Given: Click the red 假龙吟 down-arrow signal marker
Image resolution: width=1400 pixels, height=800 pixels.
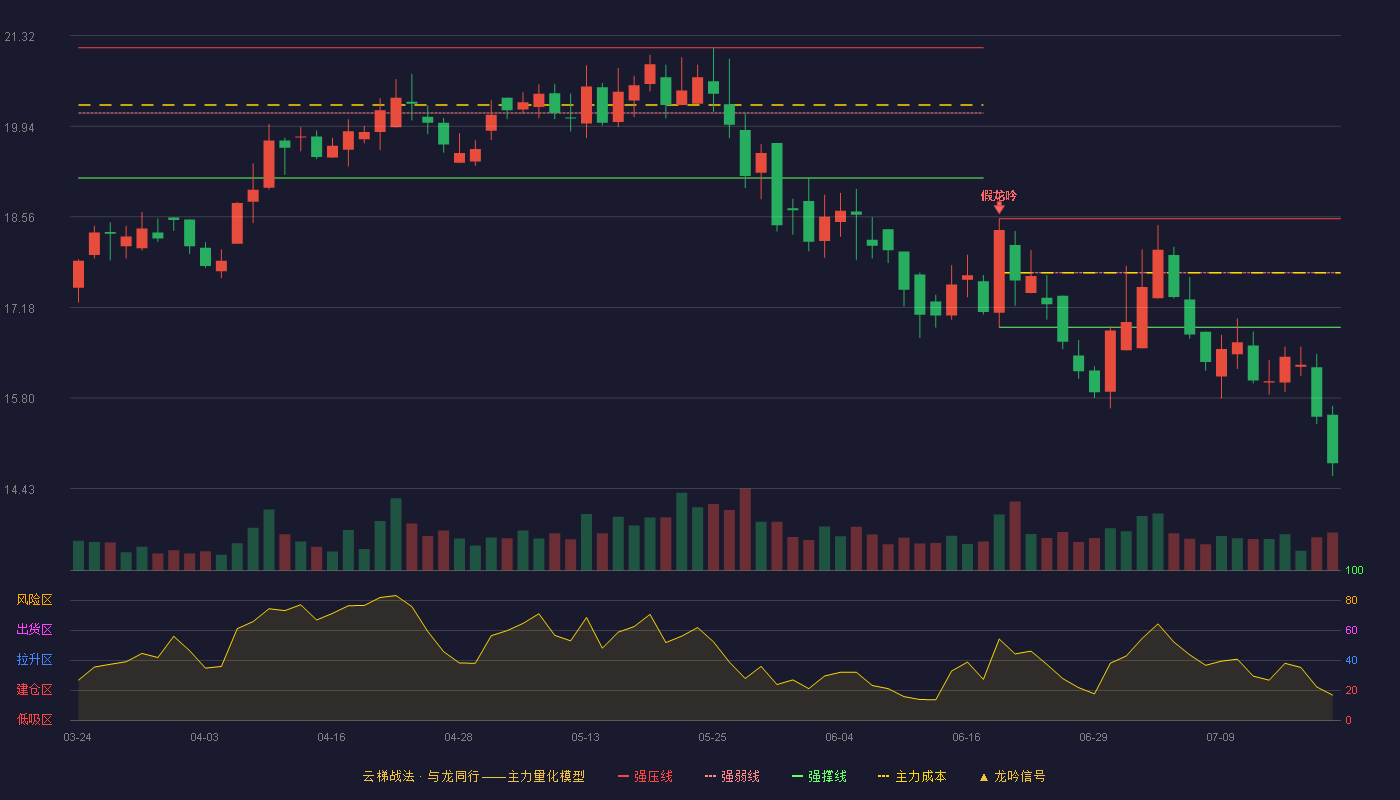Looking at the screenshot, I should coord(999,208).
